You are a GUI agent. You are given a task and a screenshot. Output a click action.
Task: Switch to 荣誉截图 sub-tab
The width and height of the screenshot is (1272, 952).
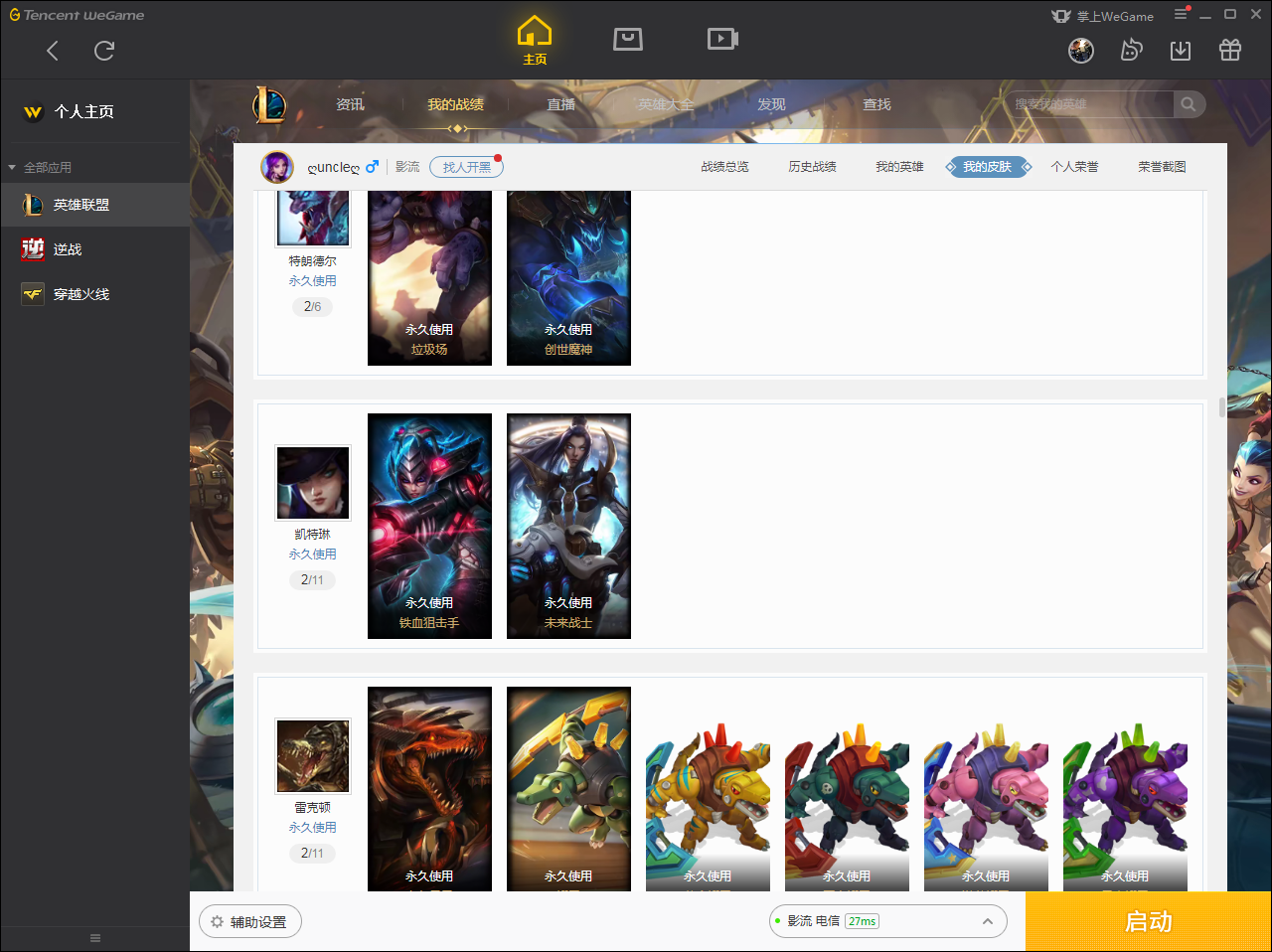(1162, 167)
